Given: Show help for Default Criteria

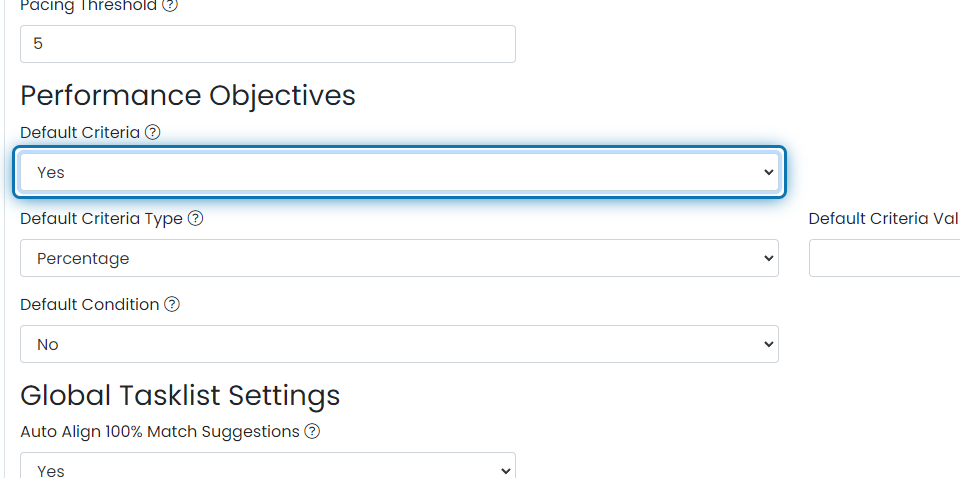Looking at the screenshot, I should pyautogui.click(x=152, y=132).
